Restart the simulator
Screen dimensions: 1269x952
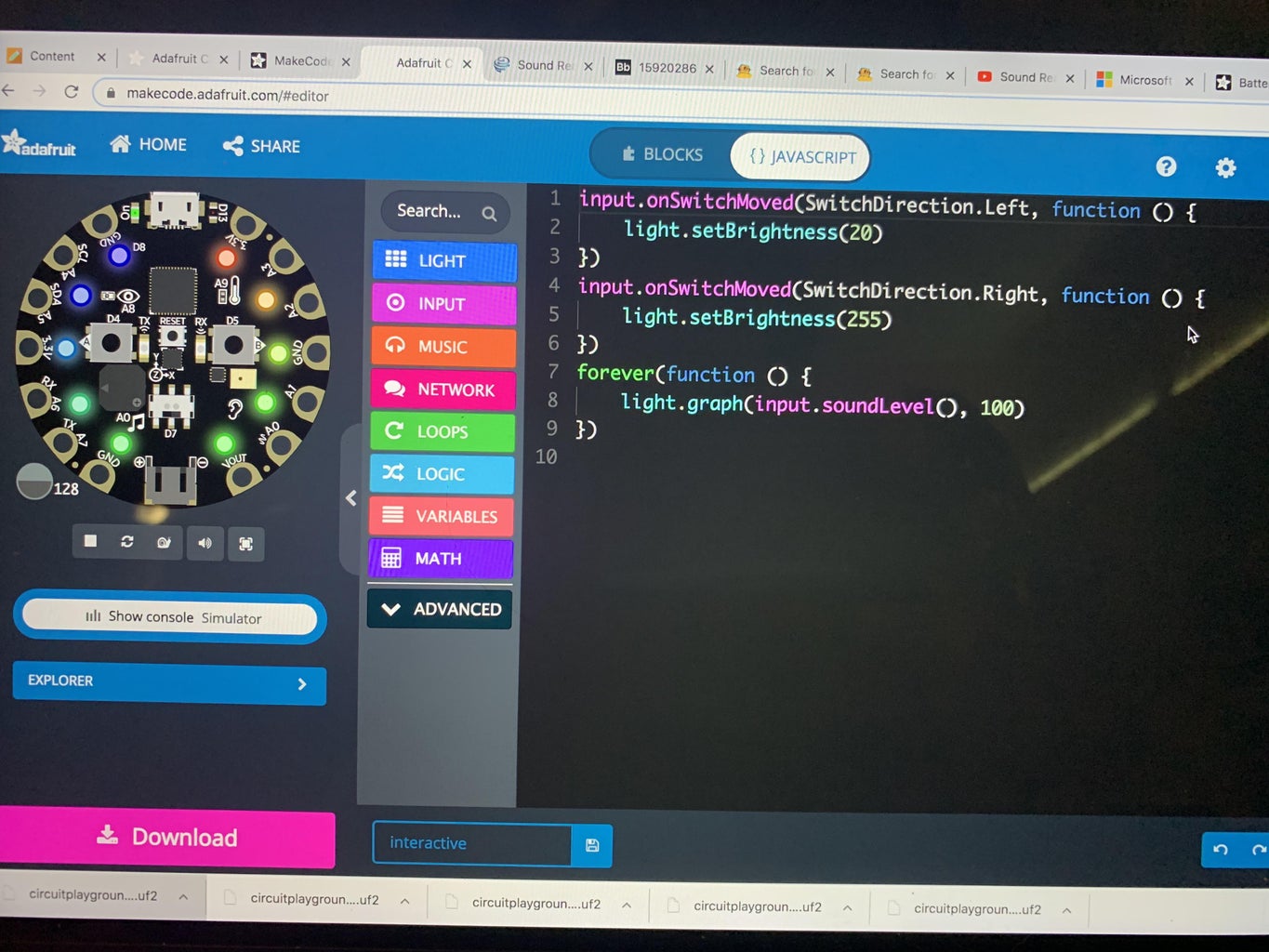127,543
